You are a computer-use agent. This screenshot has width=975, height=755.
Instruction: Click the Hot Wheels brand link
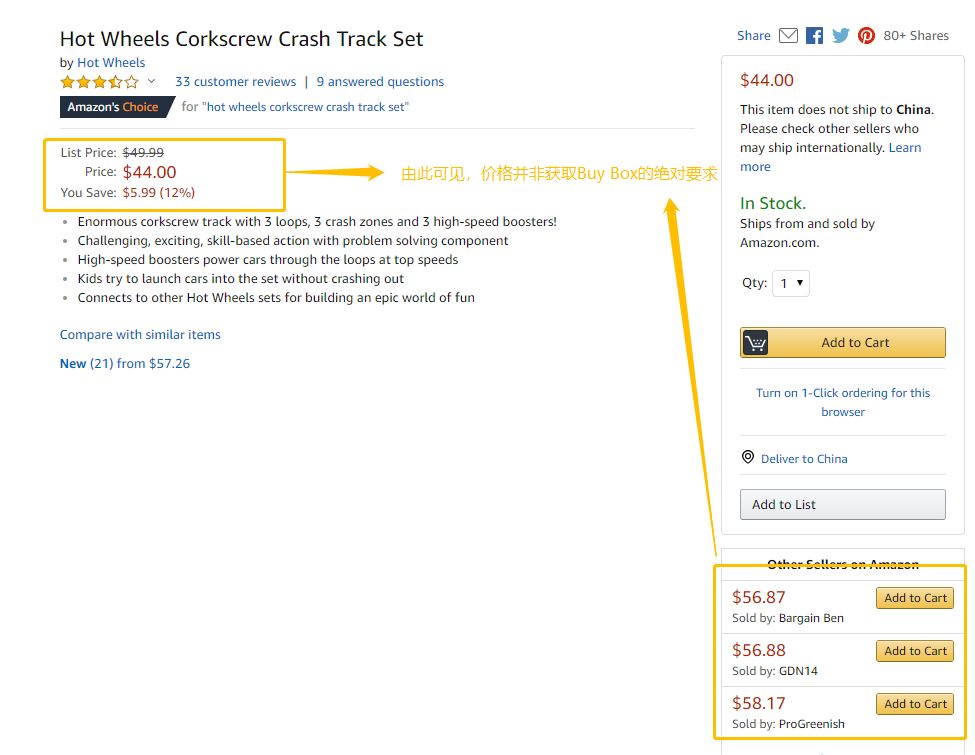click(x=111, y=63)
